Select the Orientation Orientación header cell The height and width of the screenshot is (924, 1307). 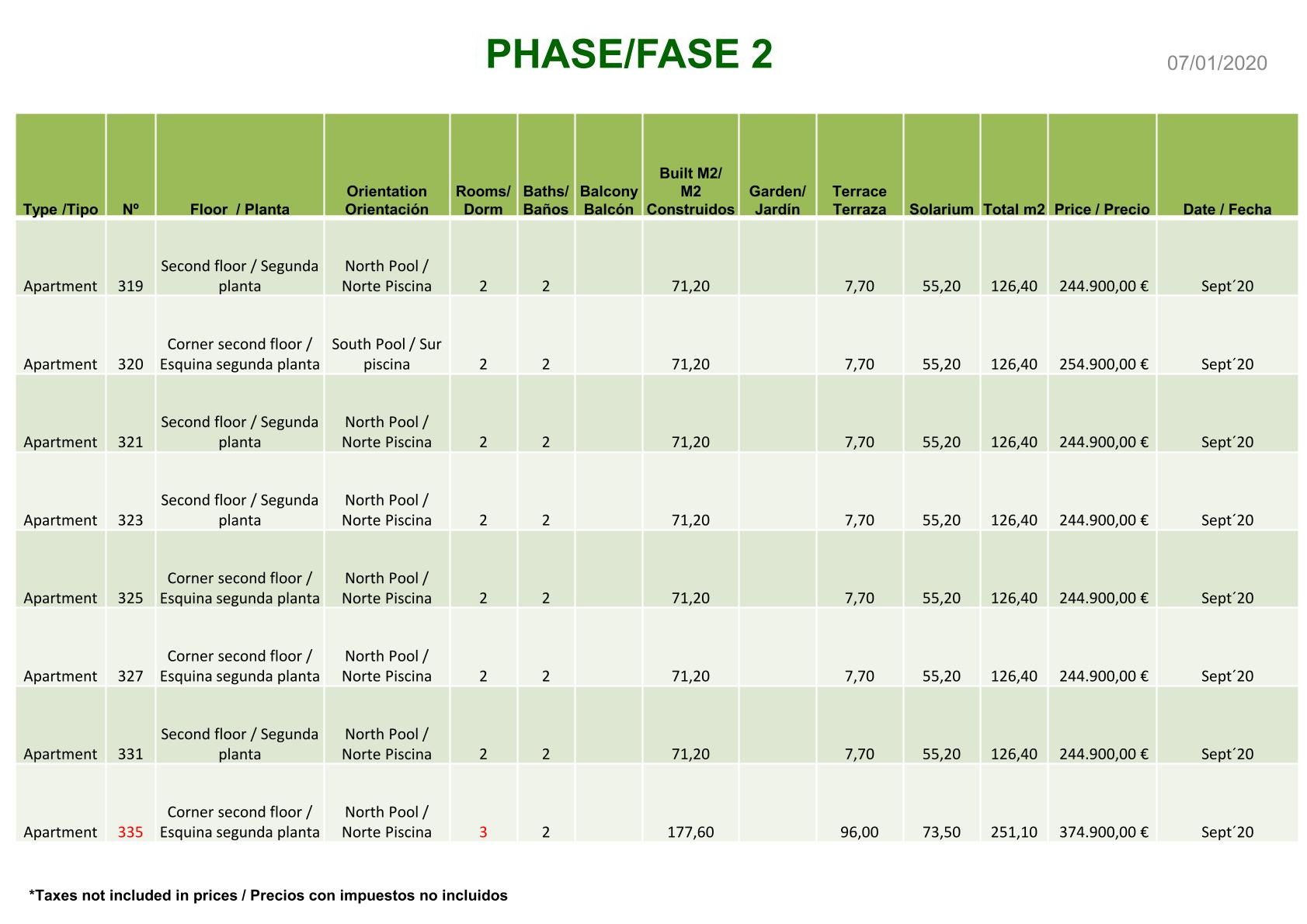tap(386, 200)
